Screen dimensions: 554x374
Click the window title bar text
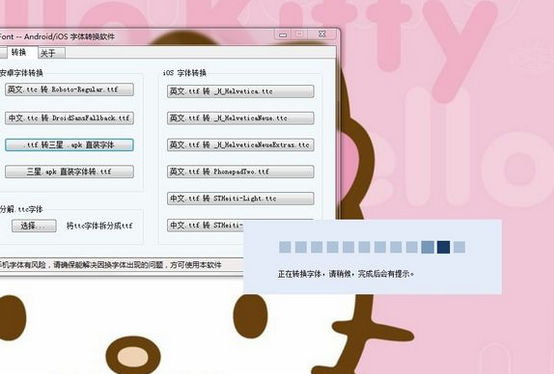[x=57, y=36]
